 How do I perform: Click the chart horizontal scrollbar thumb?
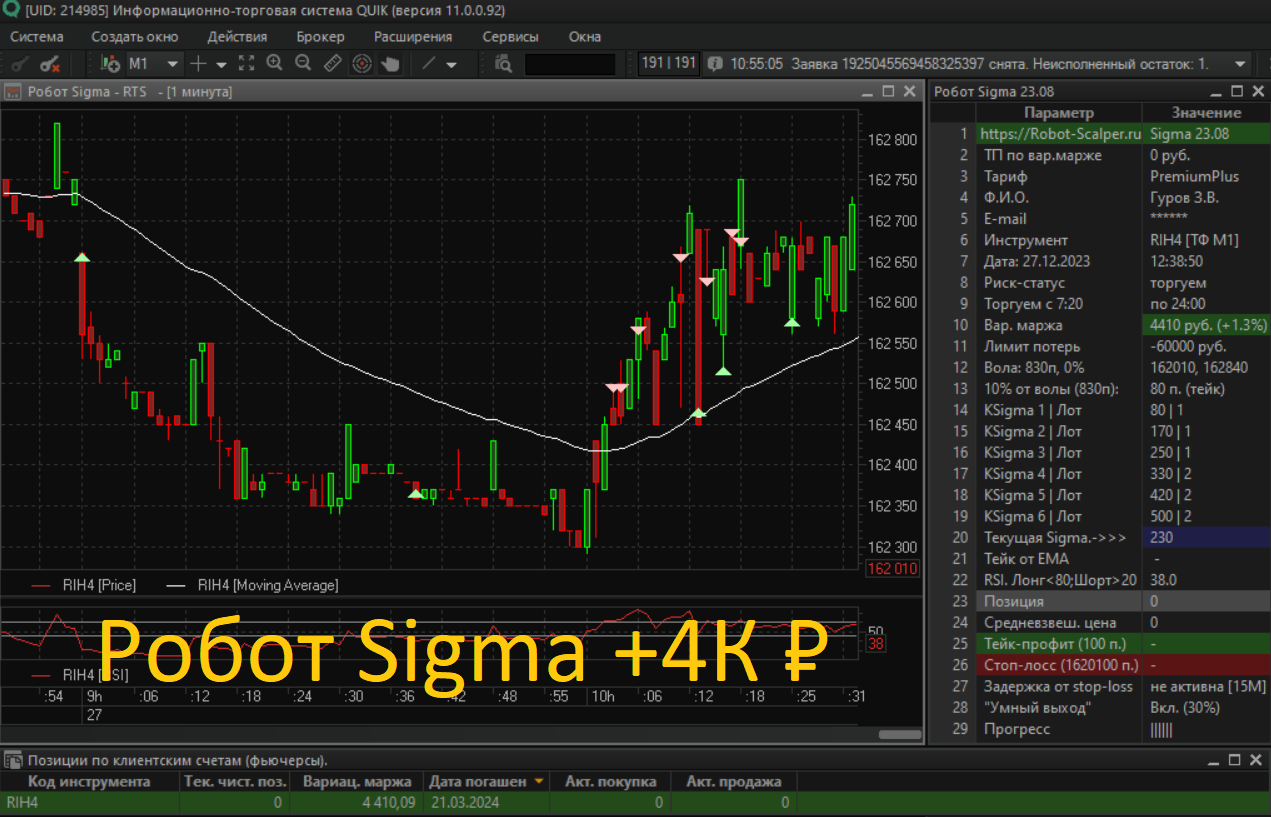[x=899, y=734]
